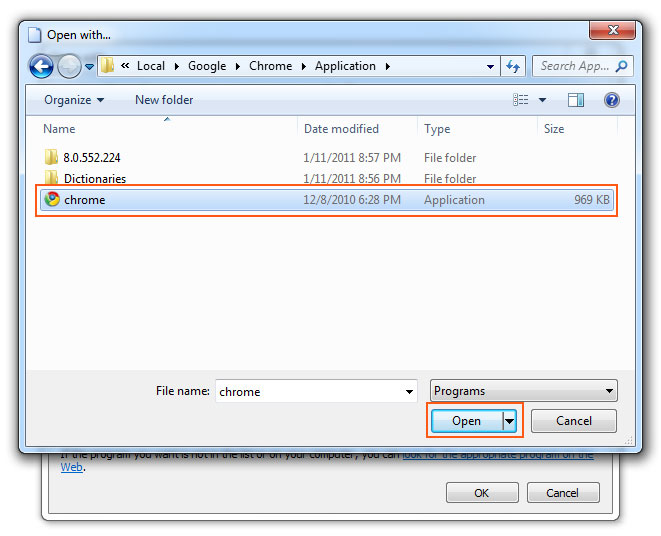Close the Open with dialog window

tap(613, 30)
